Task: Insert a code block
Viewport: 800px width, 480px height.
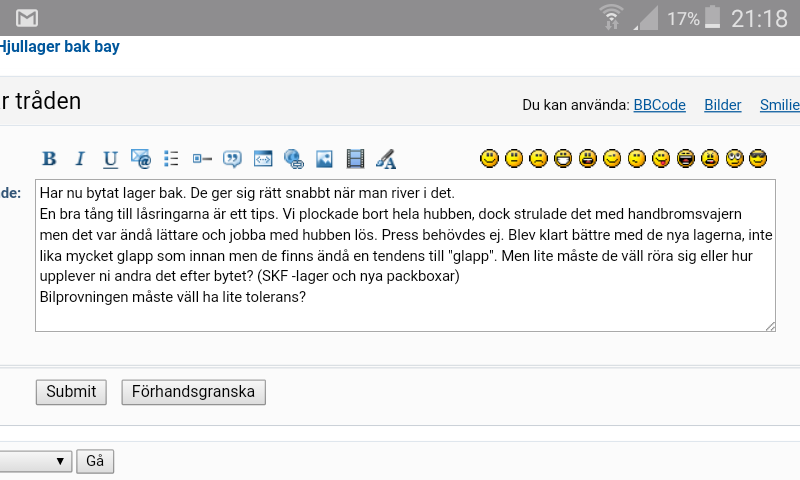Action: (x=263, y=159)
